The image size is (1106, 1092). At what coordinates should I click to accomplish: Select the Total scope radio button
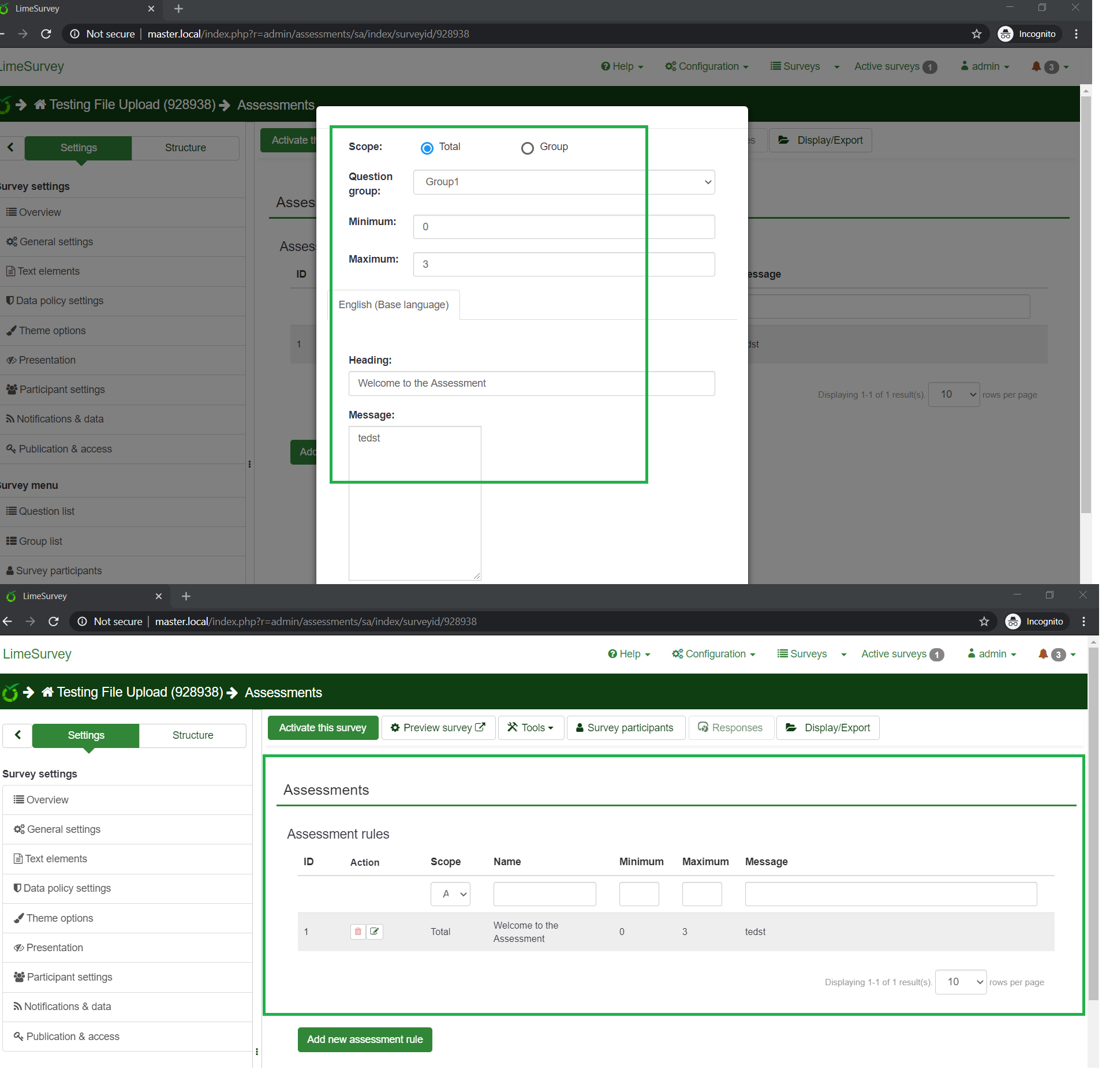click(427, 148)
